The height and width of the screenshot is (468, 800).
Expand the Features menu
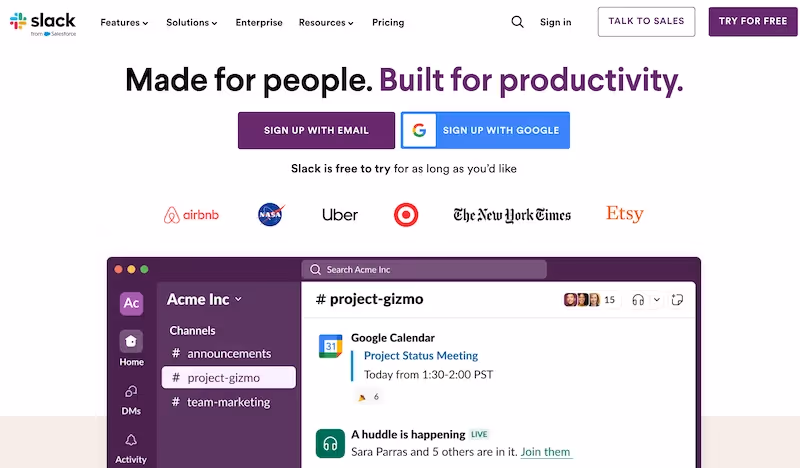point(124,22)
